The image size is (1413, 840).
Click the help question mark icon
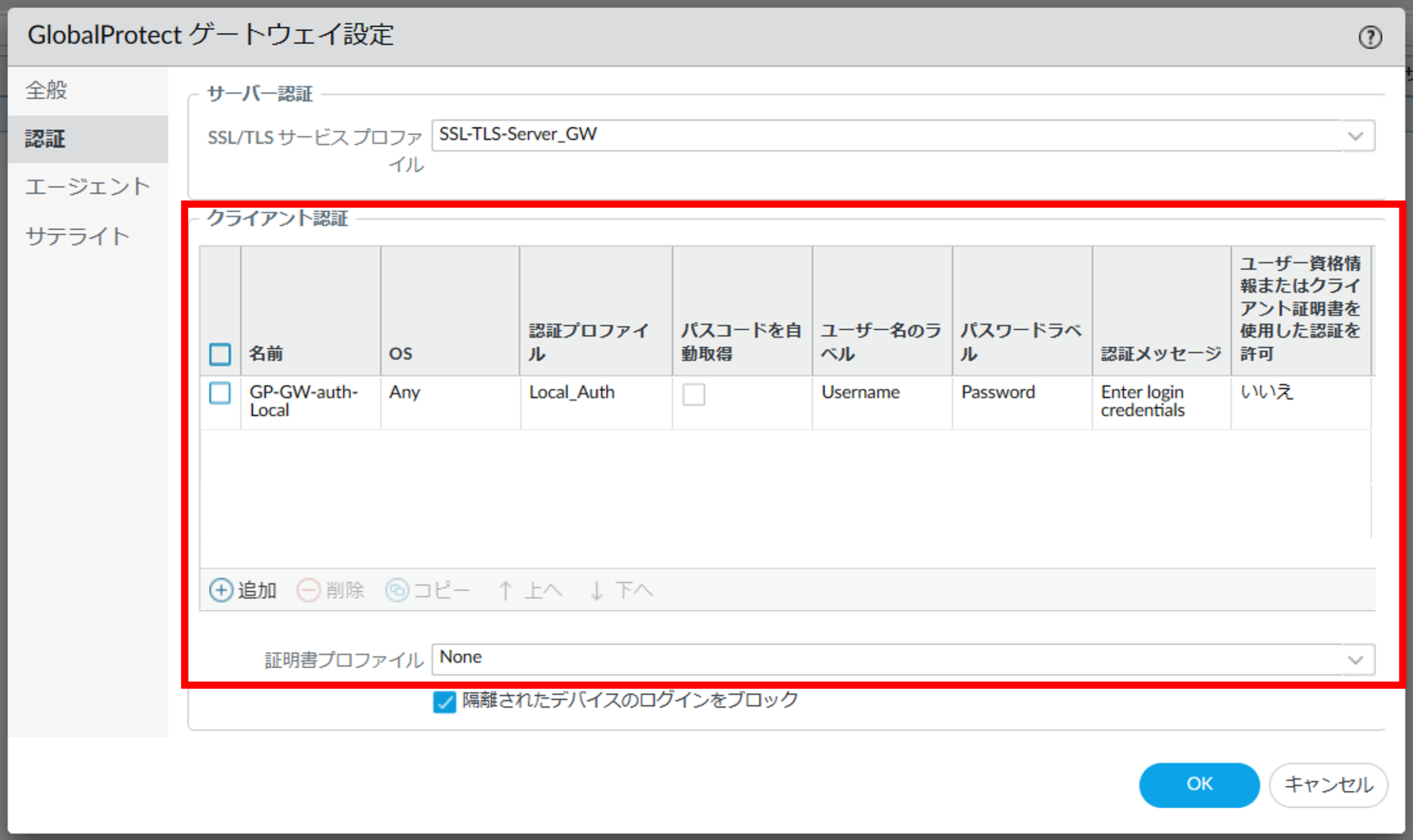[x=1370, y=37]
